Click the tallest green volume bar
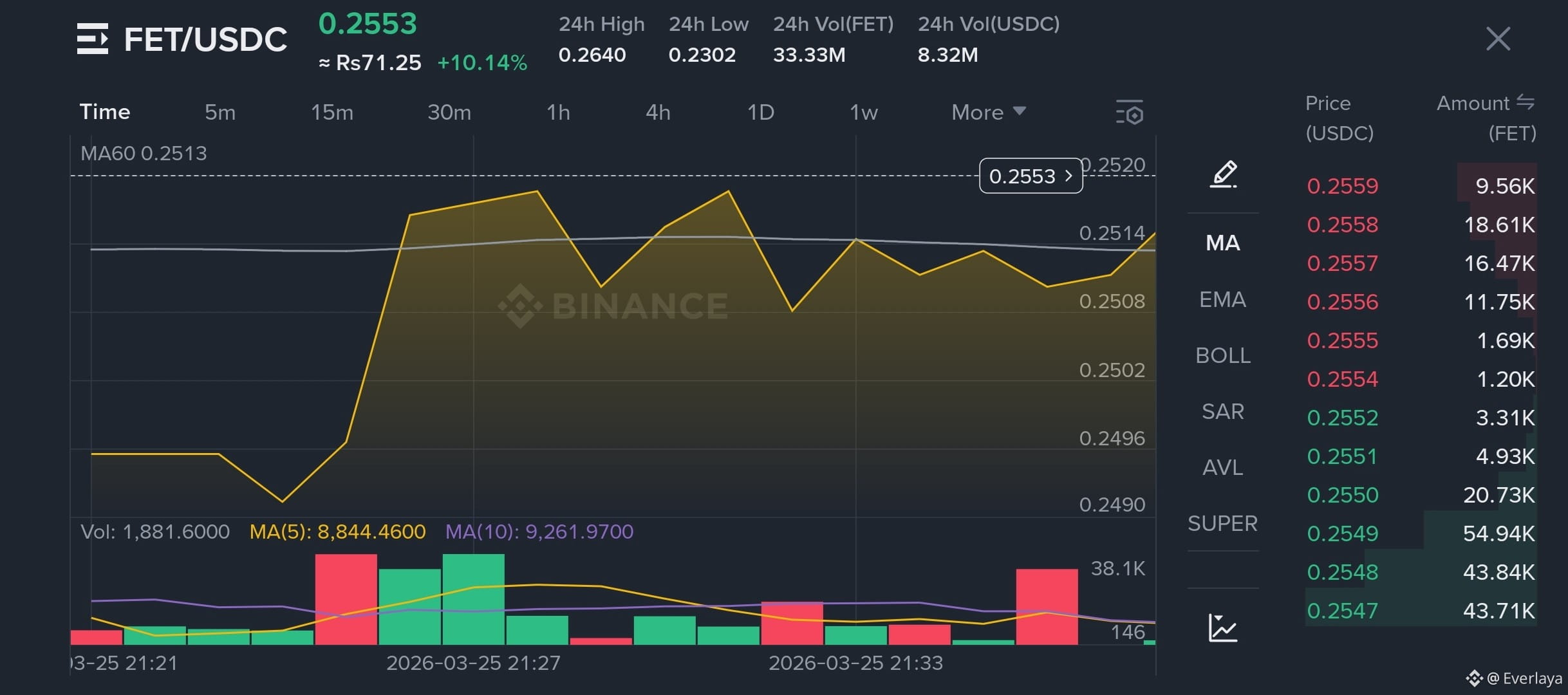Image resolution: width=1568 pixels, height=695 pixels. [473, 599]
